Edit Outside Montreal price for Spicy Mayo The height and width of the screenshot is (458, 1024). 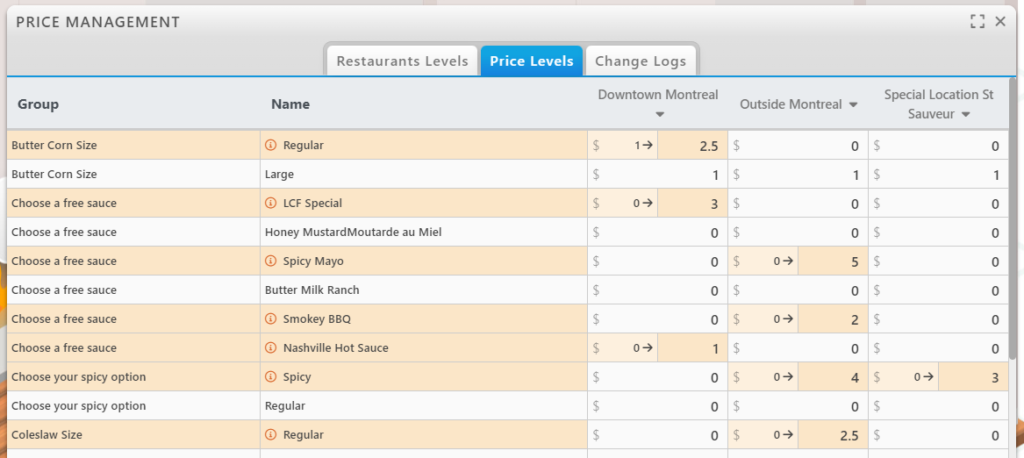point(830,262)
